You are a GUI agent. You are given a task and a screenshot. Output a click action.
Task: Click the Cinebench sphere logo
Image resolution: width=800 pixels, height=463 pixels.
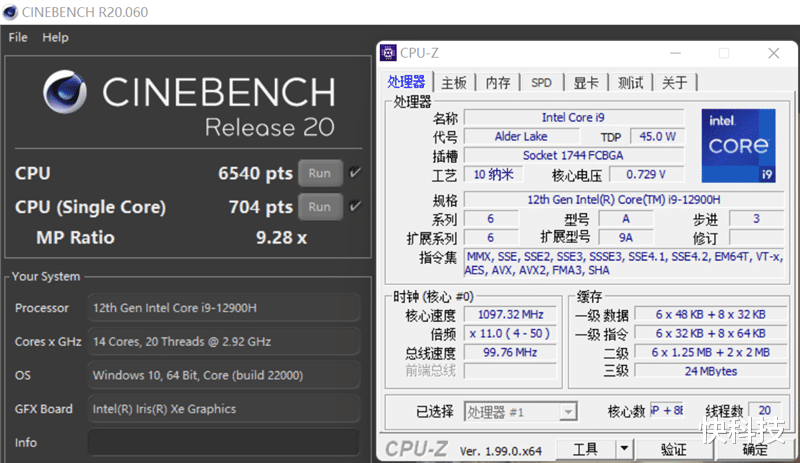click(x=65, y=92)
